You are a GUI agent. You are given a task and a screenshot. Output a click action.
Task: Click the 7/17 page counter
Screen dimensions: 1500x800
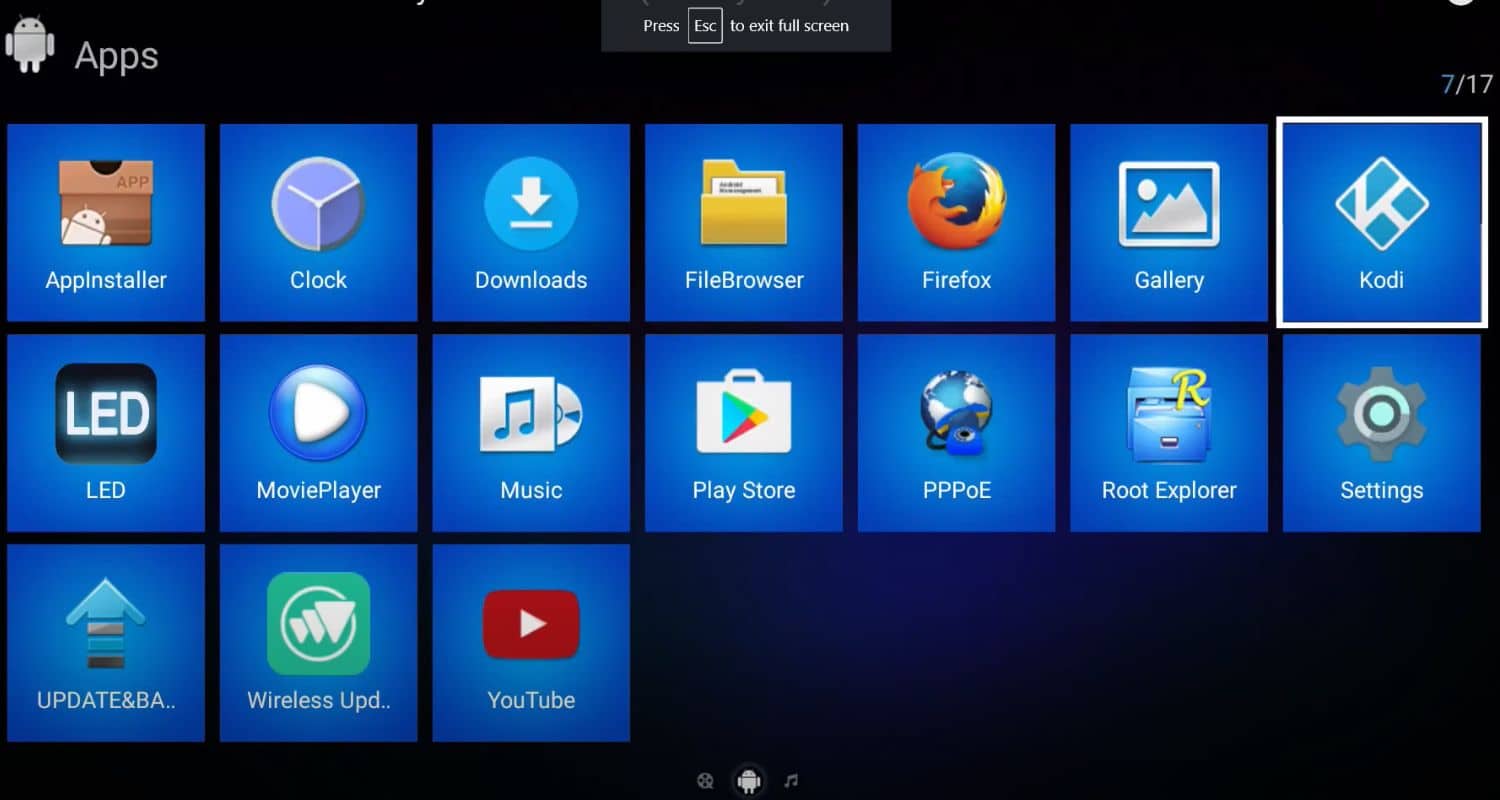point(1466,84)
